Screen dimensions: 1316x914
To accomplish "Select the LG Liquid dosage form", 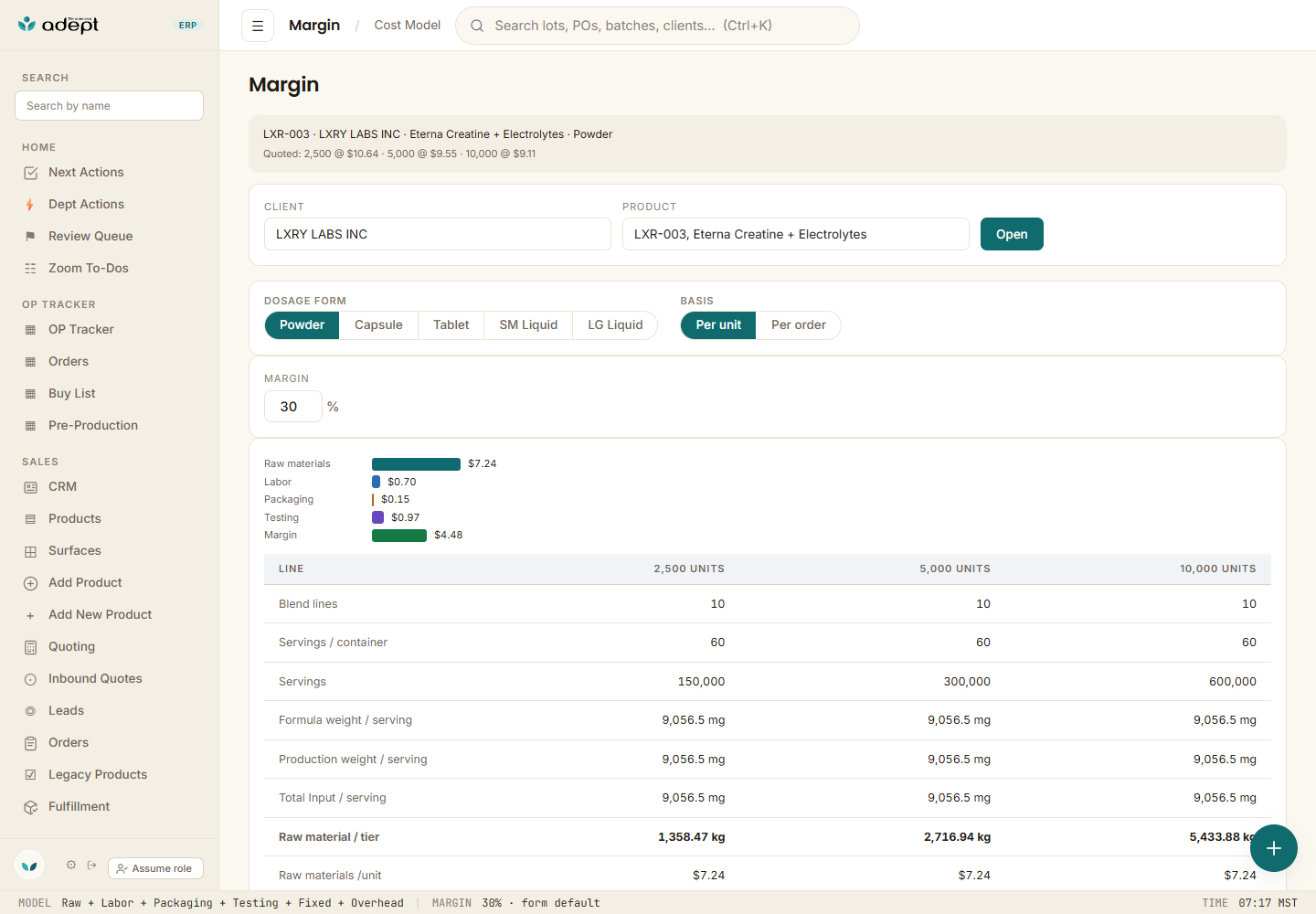I will (615, 325).
